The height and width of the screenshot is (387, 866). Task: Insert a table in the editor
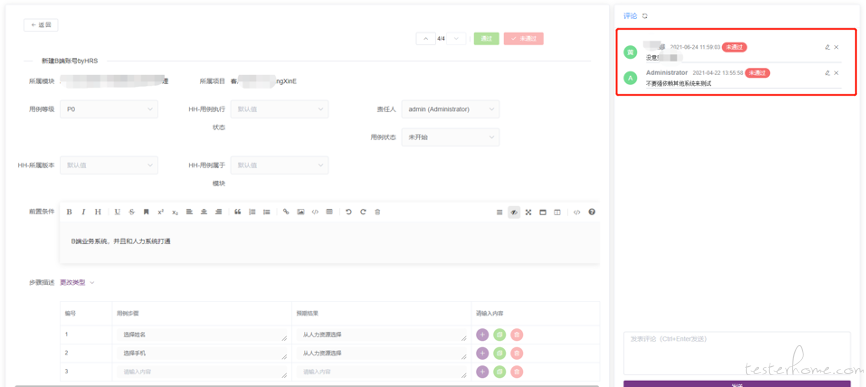pyautogui.click(x=330, y=212)
